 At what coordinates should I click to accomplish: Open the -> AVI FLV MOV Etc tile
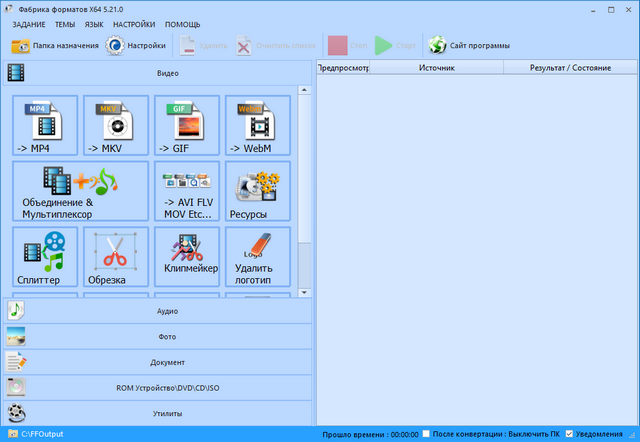pos(187,191)
